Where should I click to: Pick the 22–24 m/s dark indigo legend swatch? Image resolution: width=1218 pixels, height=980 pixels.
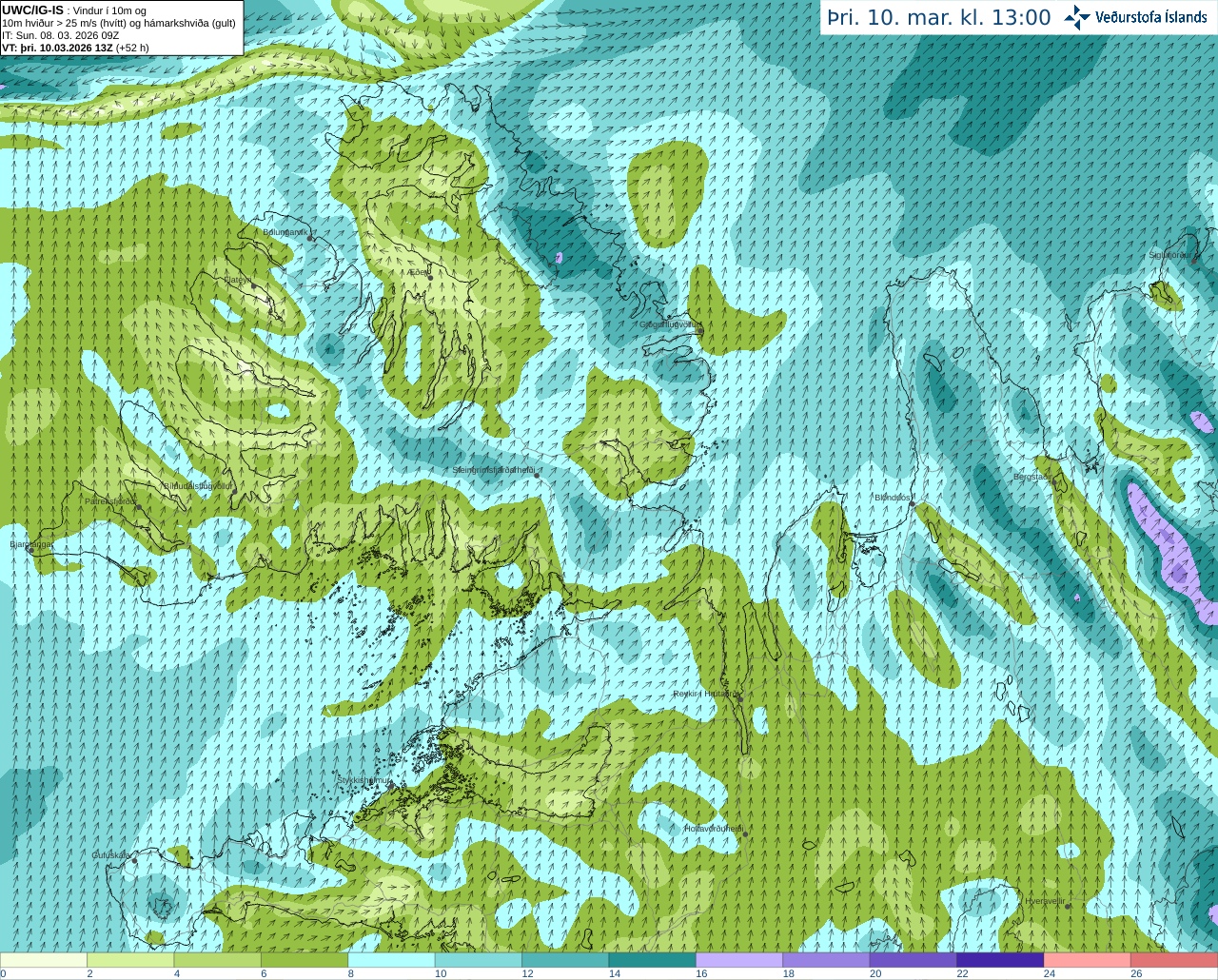pyautogui.click(x=1000, y=960)
